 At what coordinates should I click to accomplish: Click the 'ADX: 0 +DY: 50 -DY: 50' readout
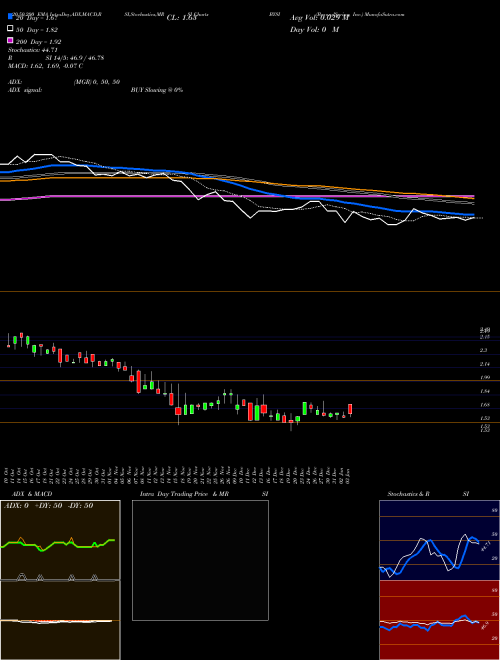[48, 506]
